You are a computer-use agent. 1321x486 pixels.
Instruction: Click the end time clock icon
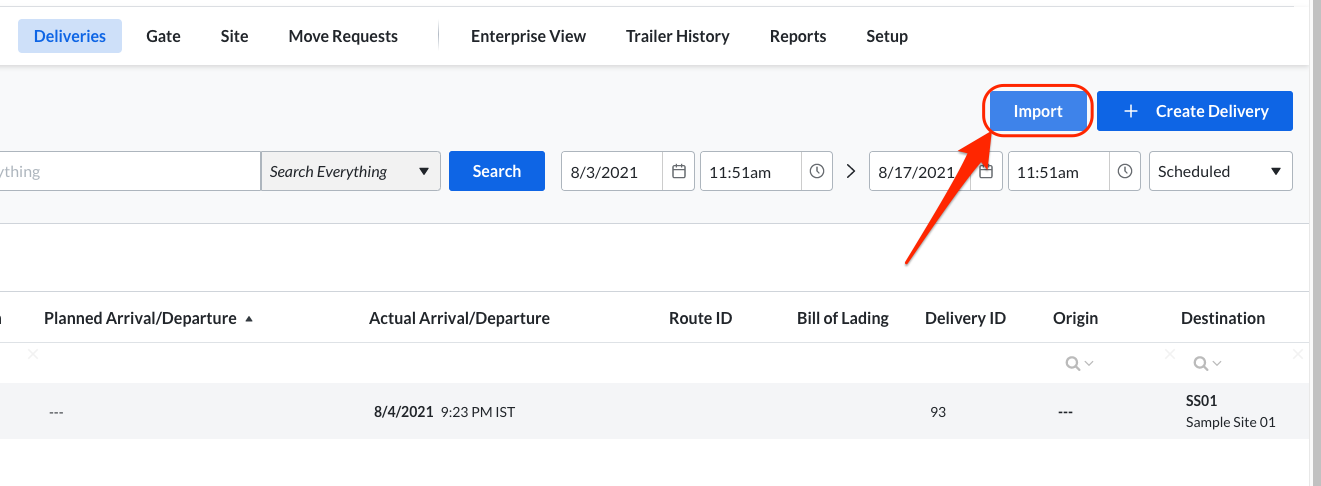pyautogui.click(x=1125, y=172)
